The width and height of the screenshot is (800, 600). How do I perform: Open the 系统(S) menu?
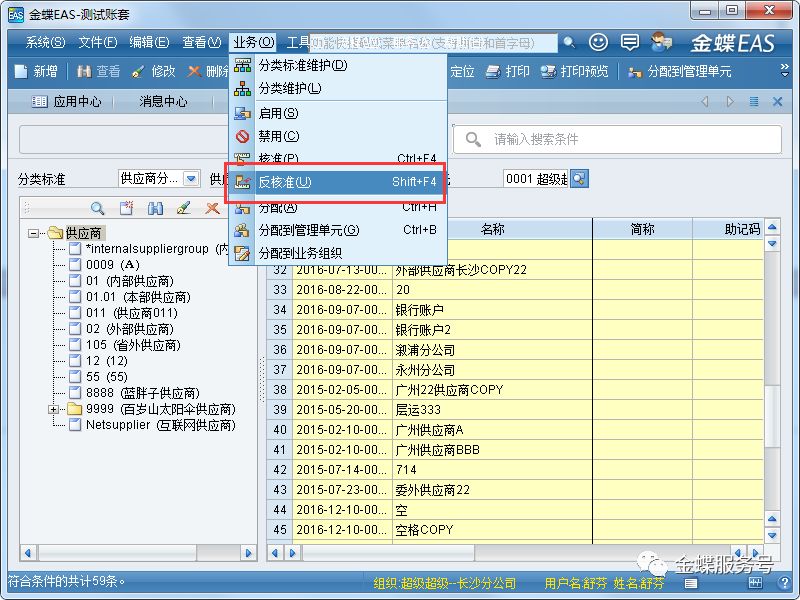(x=45, y=42)
